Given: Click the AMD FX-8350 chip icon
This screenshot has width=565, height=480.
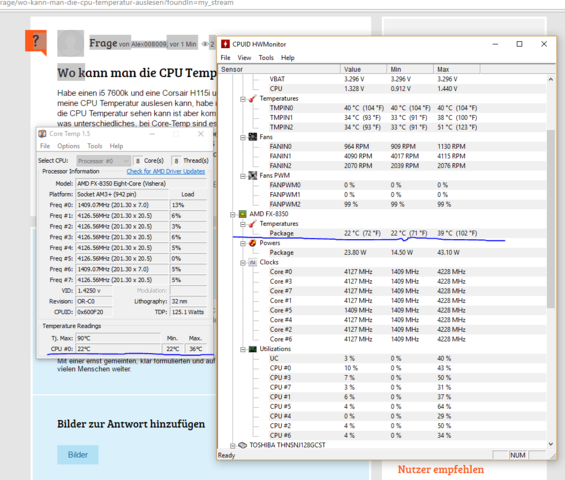Looking at the screenshot, I should click(243, 214).
